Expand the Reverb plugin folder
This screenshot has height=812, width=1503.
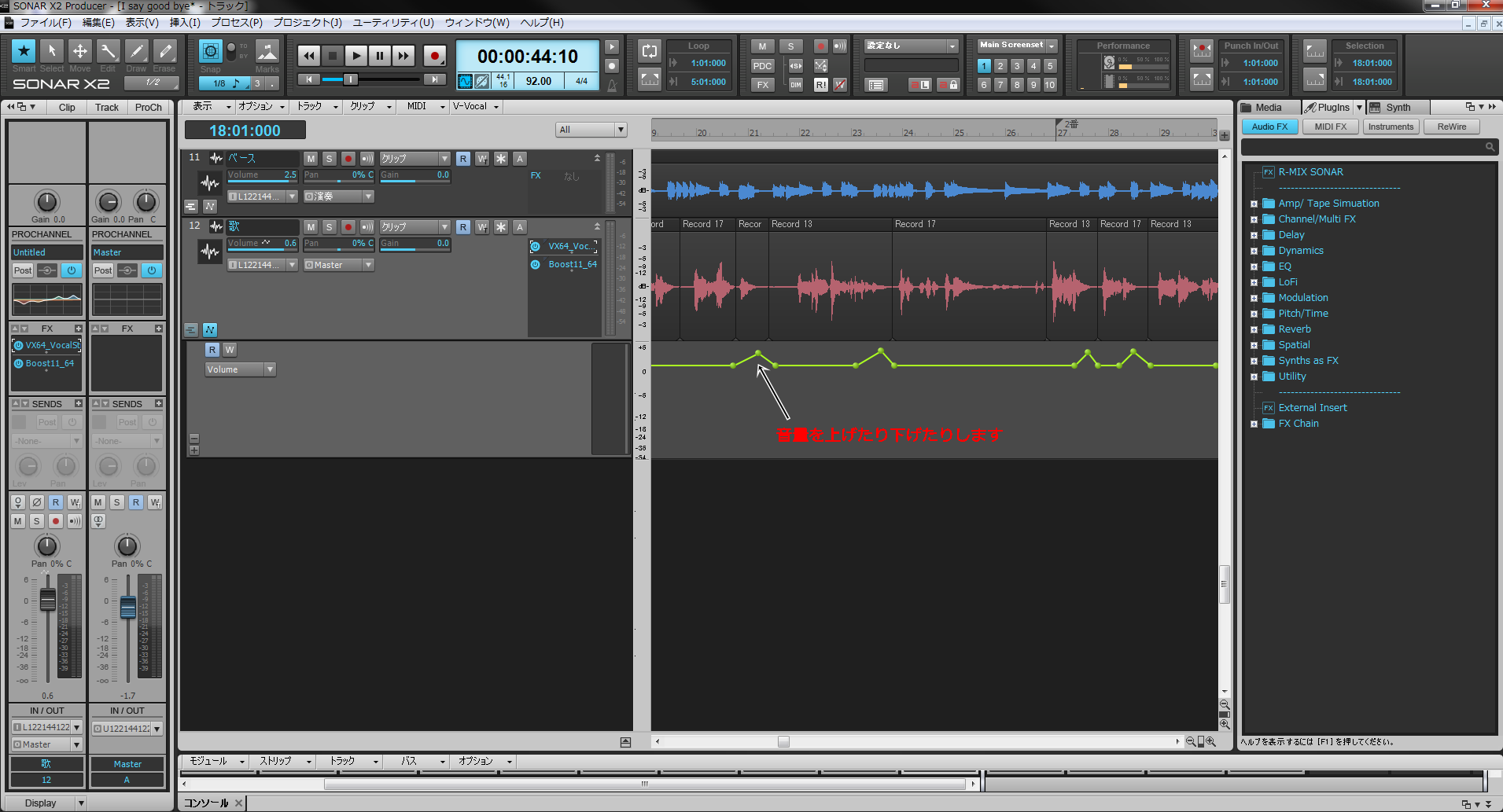click(x=1254, y=329)
